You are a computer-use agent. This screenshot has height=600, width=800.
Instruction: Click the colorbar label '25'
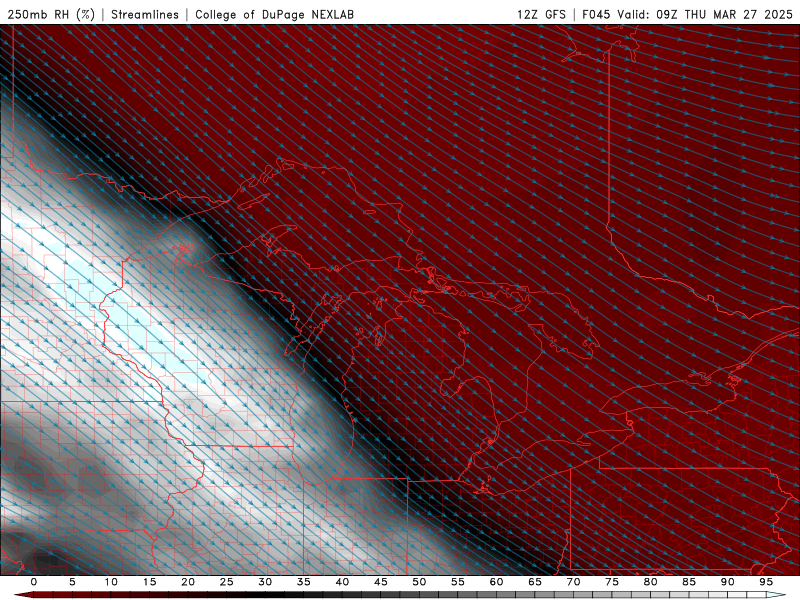(227, 582)
